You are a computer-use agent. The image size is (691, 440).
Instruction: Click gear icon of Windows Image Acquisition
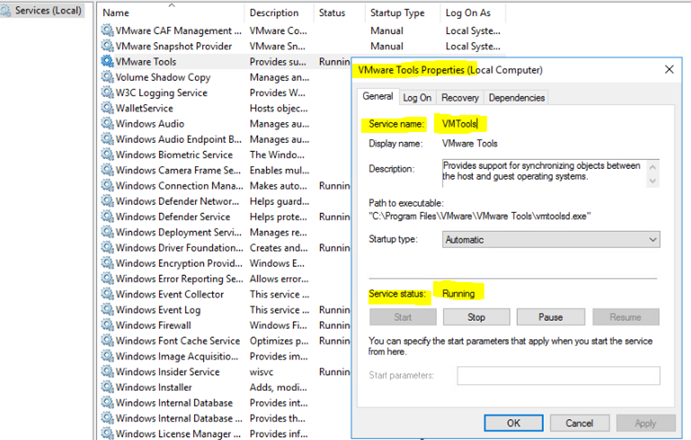click(x=107, y=356)
